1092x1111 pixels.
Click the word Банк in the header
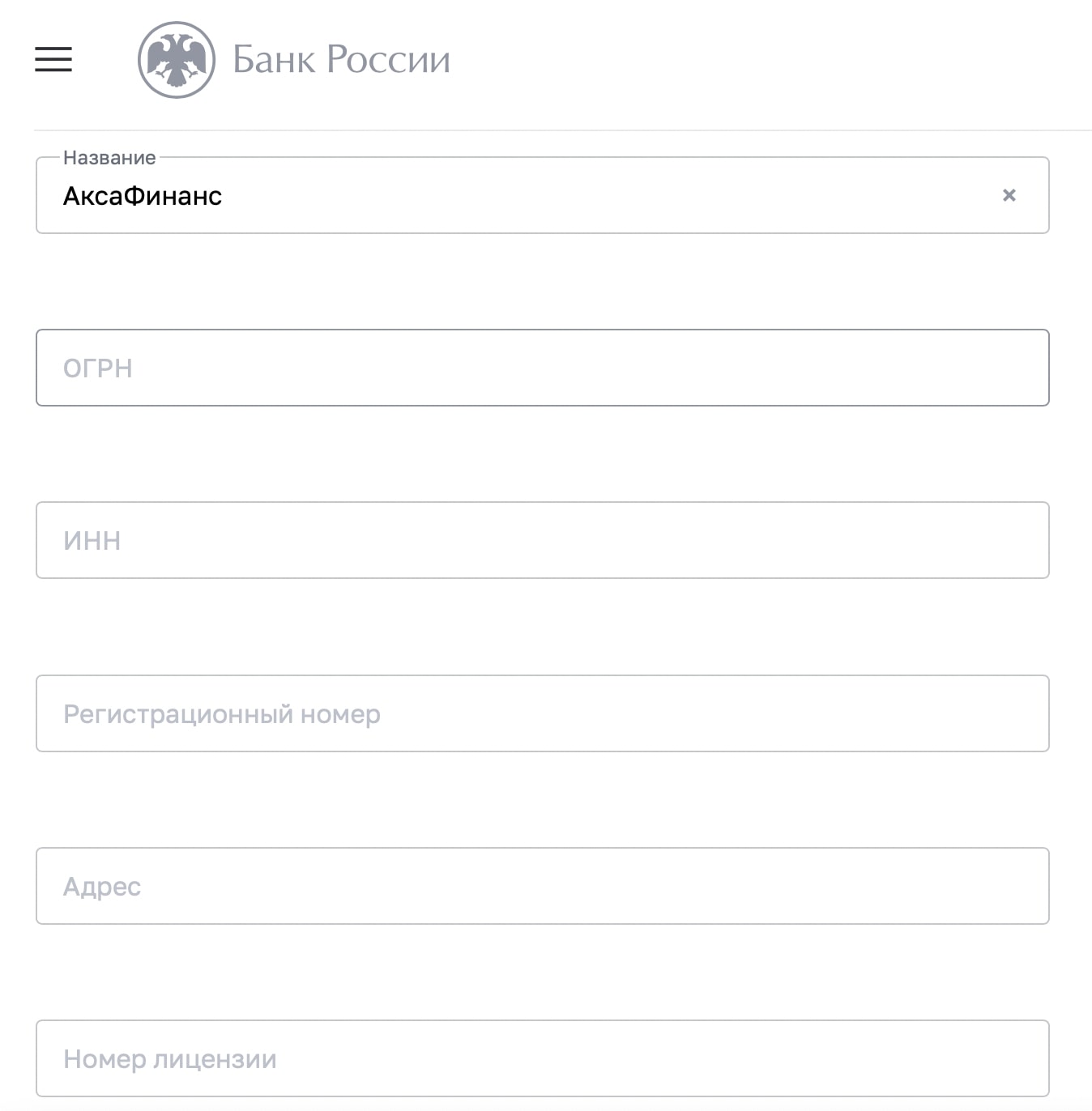[274, 60]
